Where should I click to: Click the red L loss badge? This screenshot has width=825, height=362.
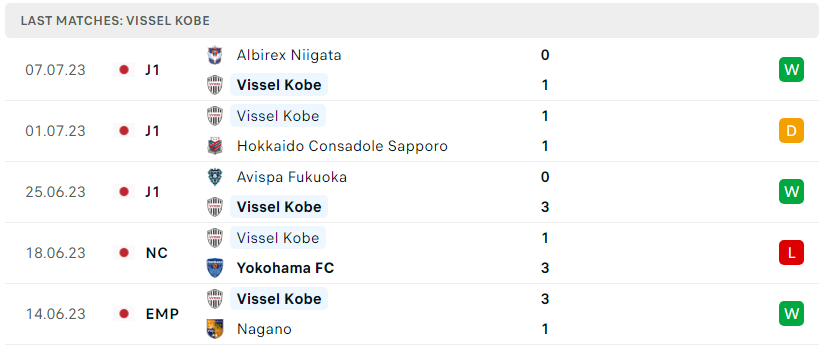point(791,253)
